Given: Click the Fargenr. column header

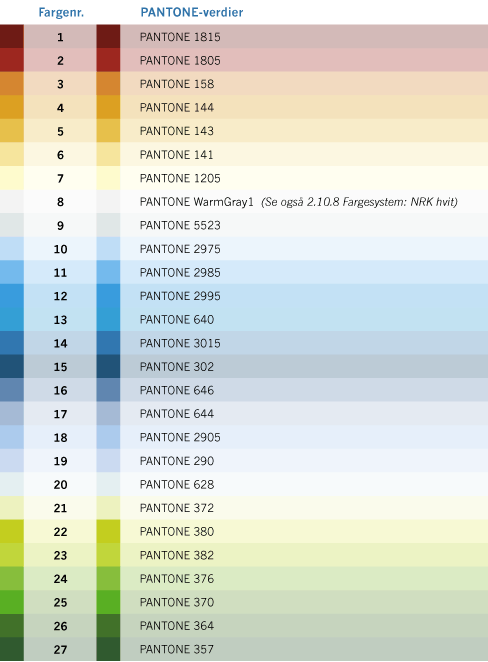Looking at the screenshot, I should click(61, 12).
